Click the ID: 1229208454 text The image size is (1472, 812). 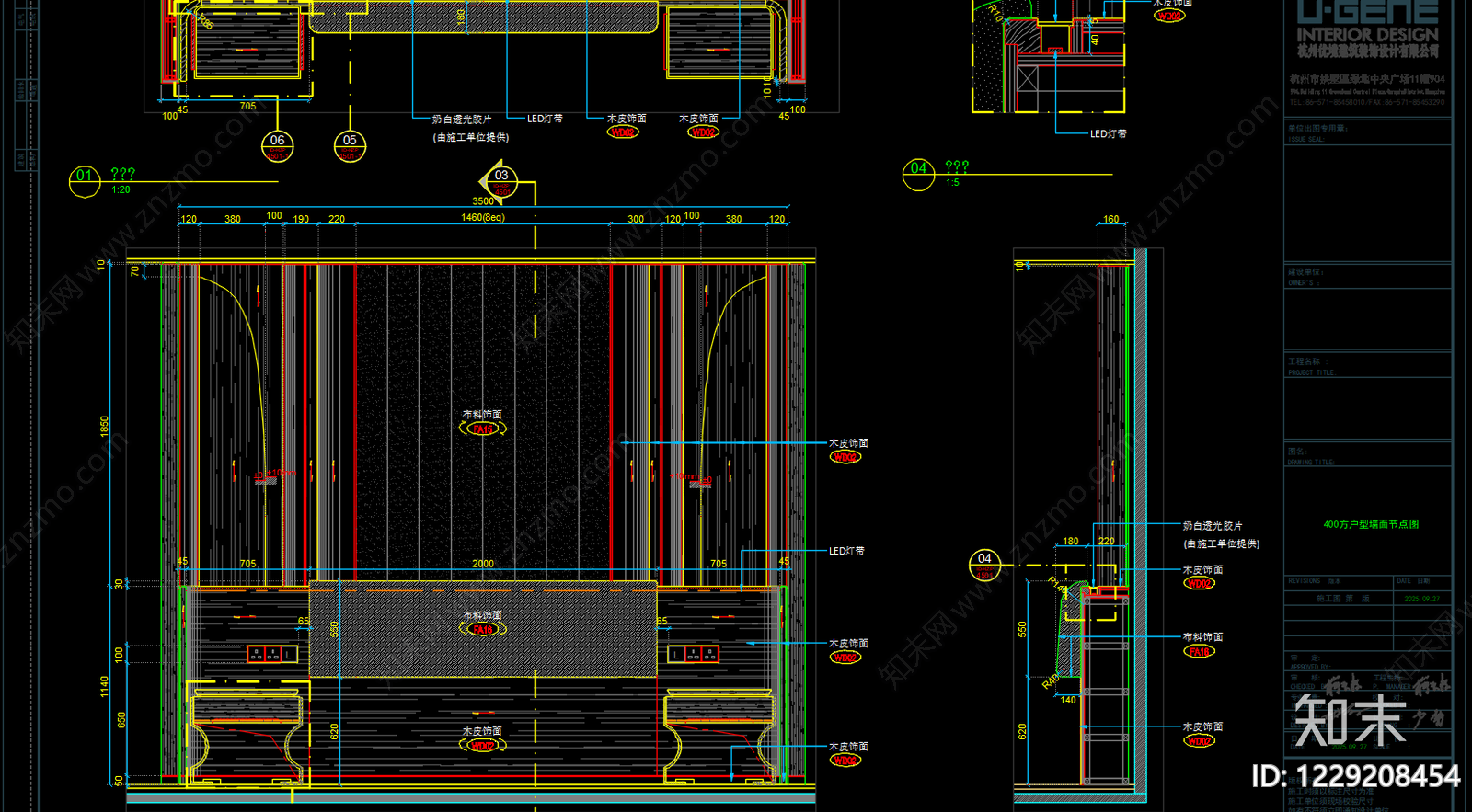(x=1355, y=776)
